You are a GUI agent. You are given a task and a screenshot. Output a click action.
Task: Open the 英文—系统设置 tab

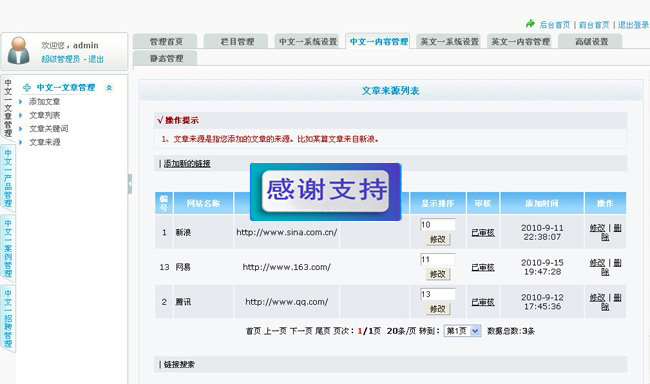[449, 41]
